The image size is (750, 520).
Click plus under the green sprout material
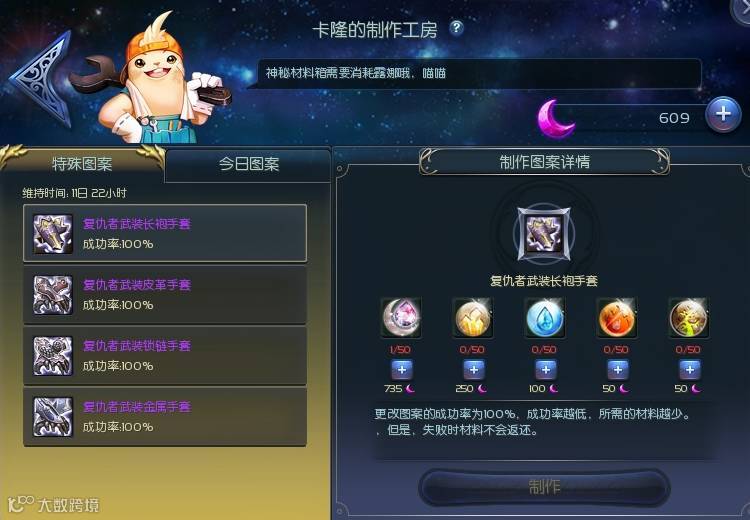pyautogui.click(x=690, y=370)
